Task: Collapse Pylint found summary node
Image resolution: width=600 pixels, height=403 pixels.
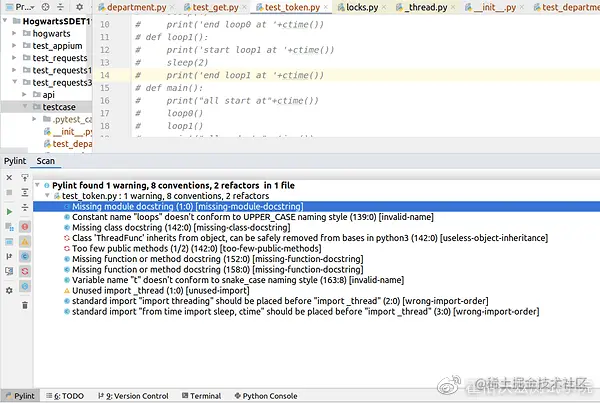Action: click(38, 185)
